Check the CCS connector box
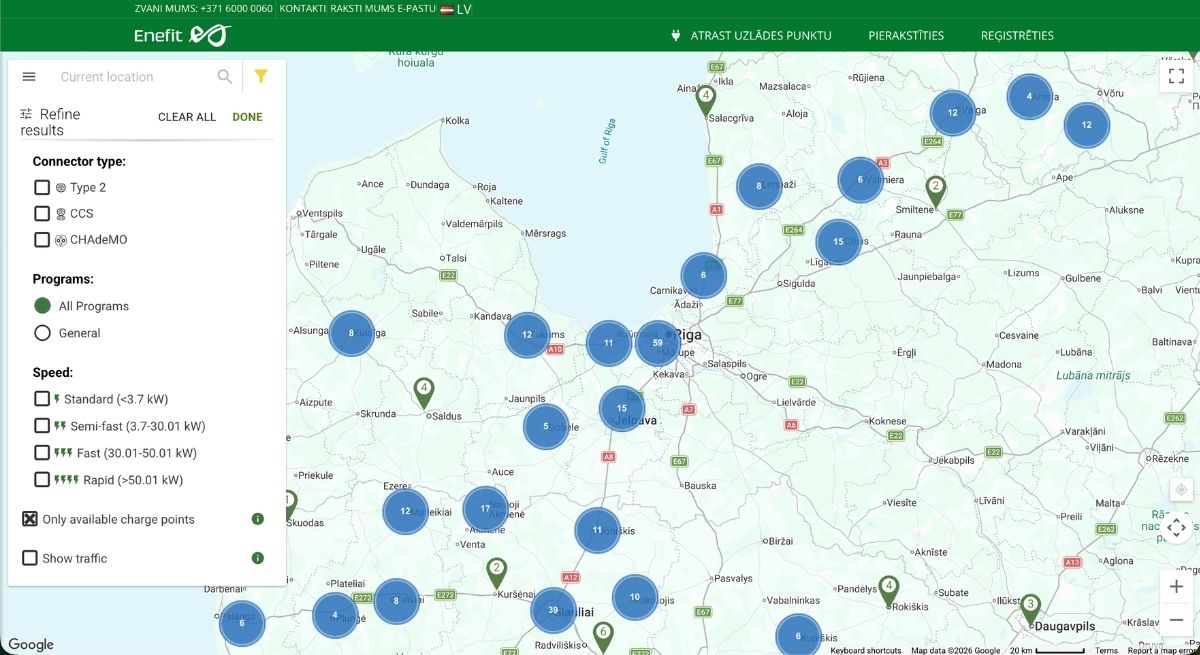1200x655 pixels. coord(42,213)
